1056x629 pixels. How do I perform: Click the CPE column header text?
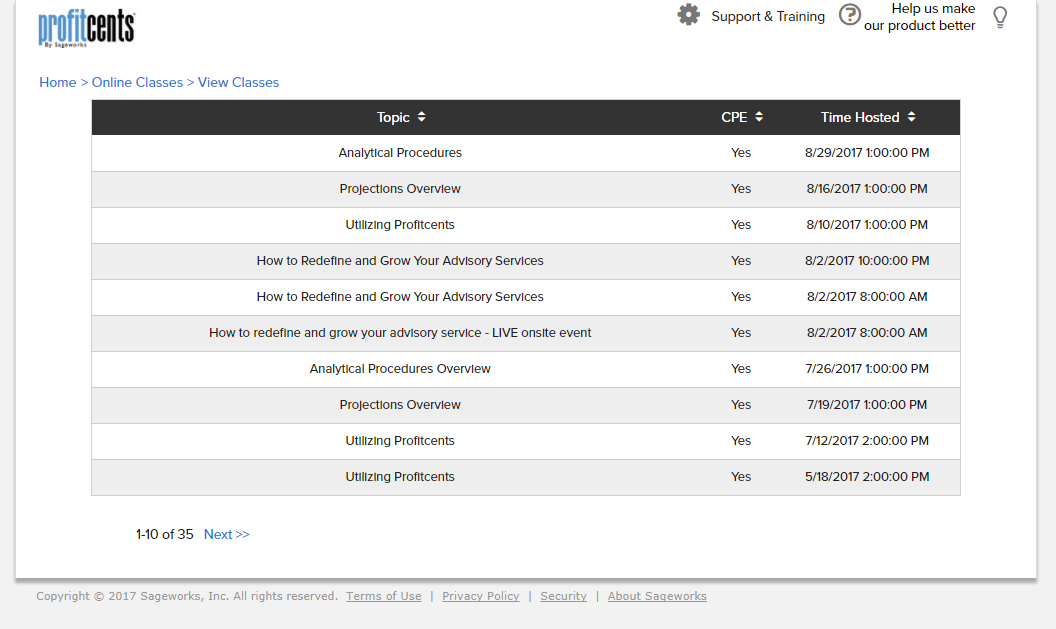tap(734, 117)
